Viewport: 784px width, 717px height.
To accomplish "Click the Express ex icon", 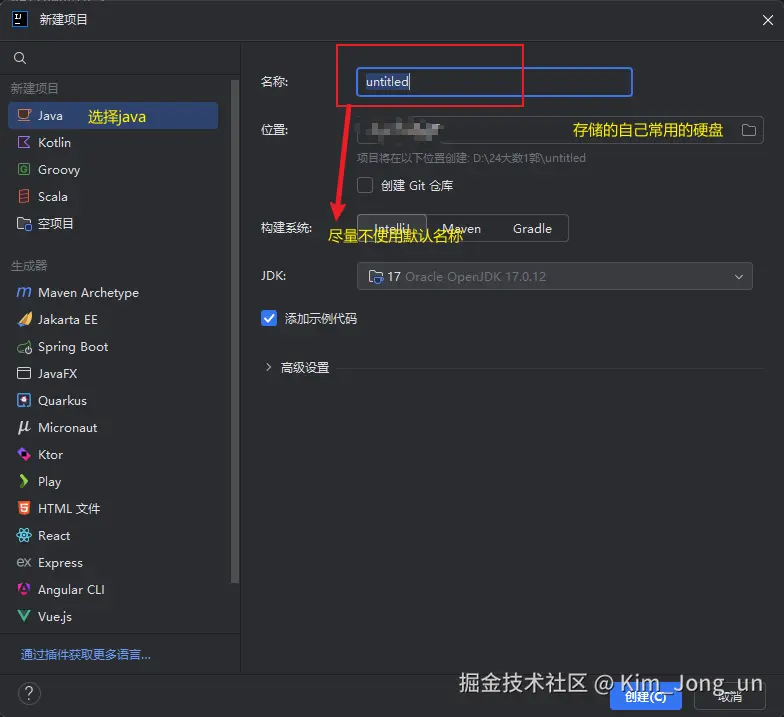I will point(24,562).
